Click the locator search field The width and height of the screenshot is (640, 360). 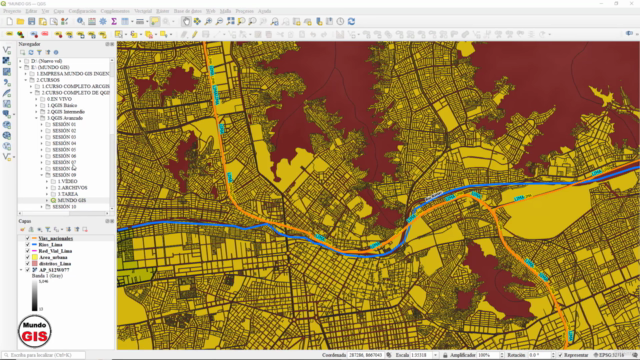[x=43, y=355]
